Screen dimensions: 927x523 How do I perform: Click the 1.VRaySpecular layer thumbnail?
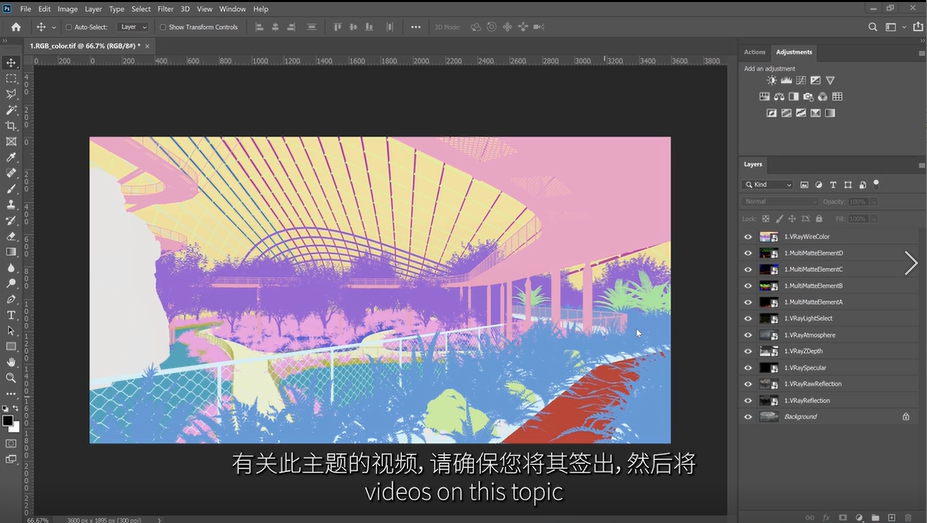tap(769, 368)
